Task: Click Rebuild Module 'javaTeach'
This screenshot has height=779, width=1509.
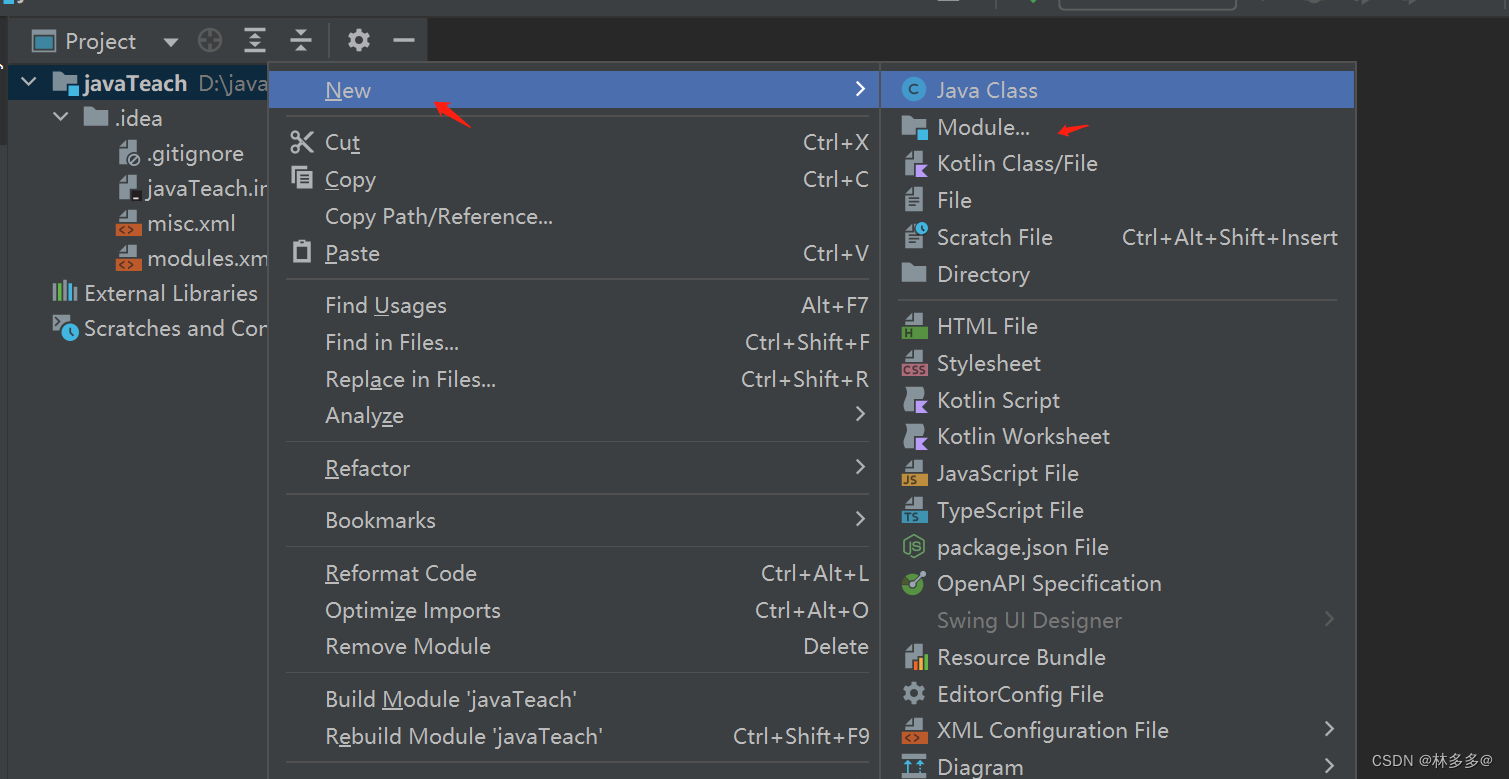Action: [463, 736]
